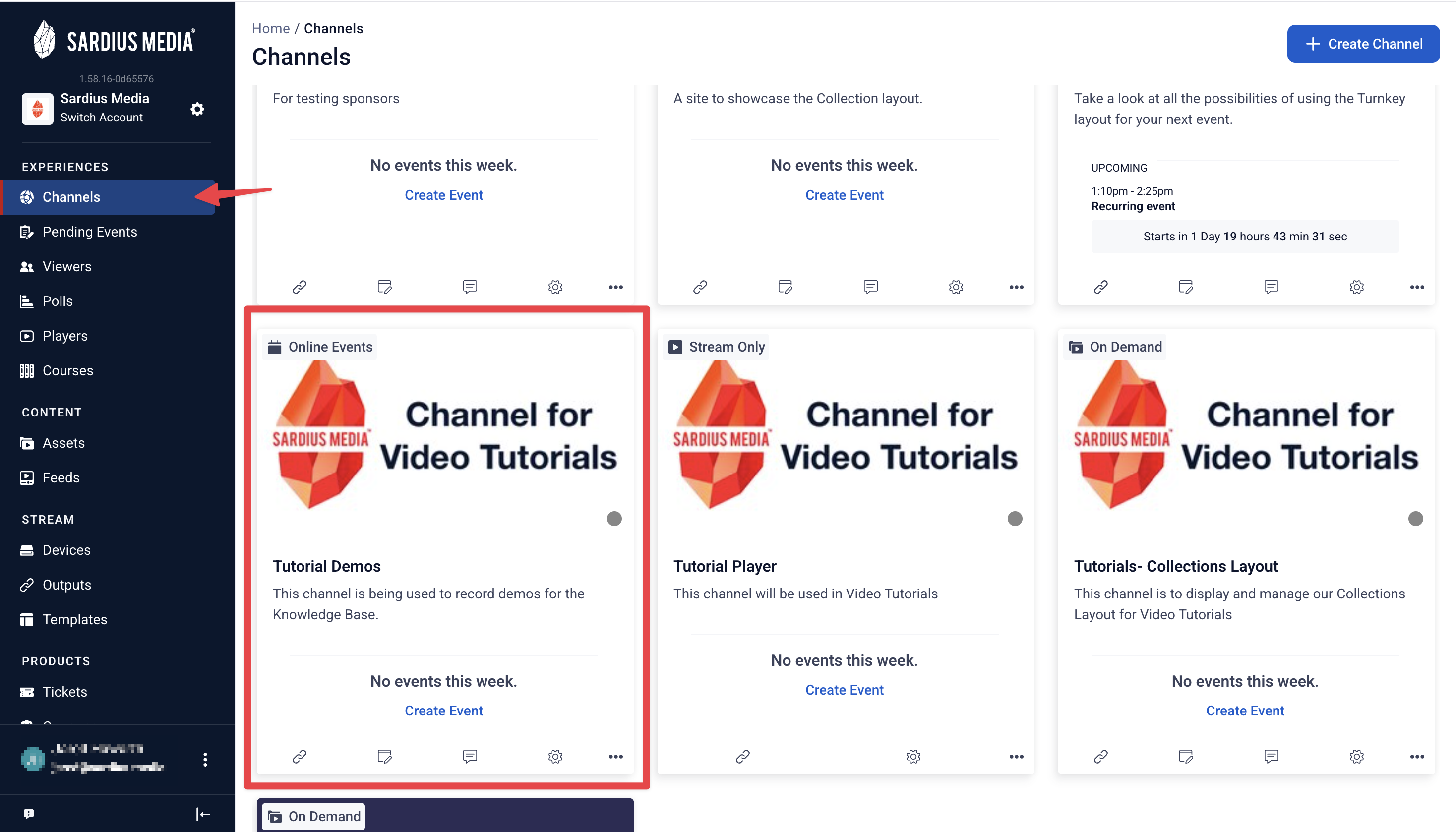The image size is (1456, 832).
Task: Click link icon on Tutorial Player card
Action: point(742,757)
